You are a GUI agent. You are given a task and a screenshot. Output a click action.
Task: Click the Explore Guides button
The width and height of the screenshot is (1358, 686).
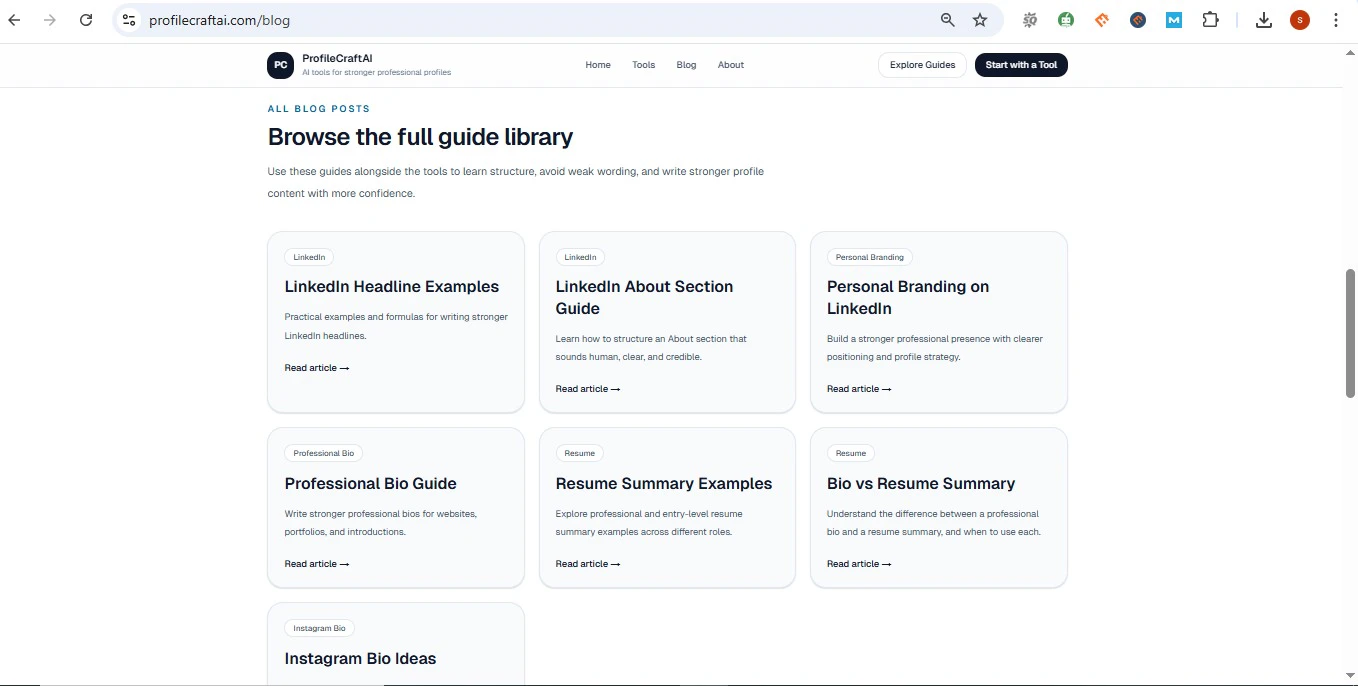tap(923, 65)
